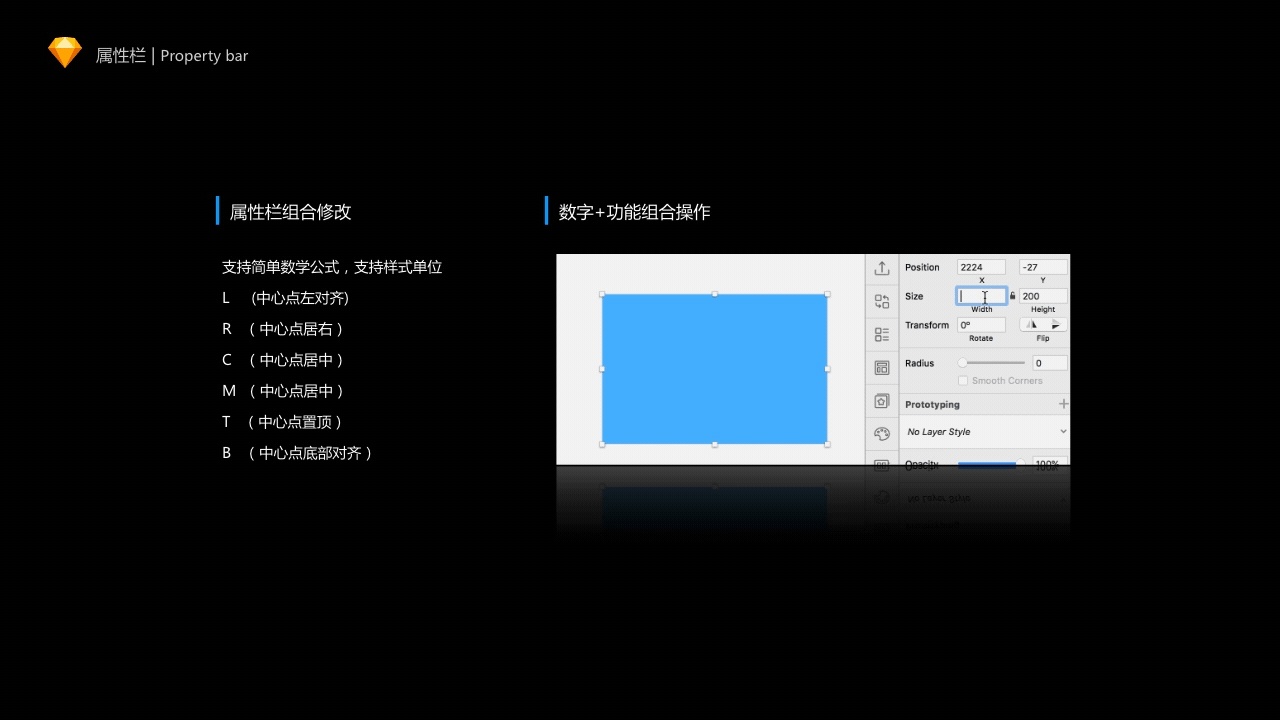Flip the shape vertically

(1055, 325)
